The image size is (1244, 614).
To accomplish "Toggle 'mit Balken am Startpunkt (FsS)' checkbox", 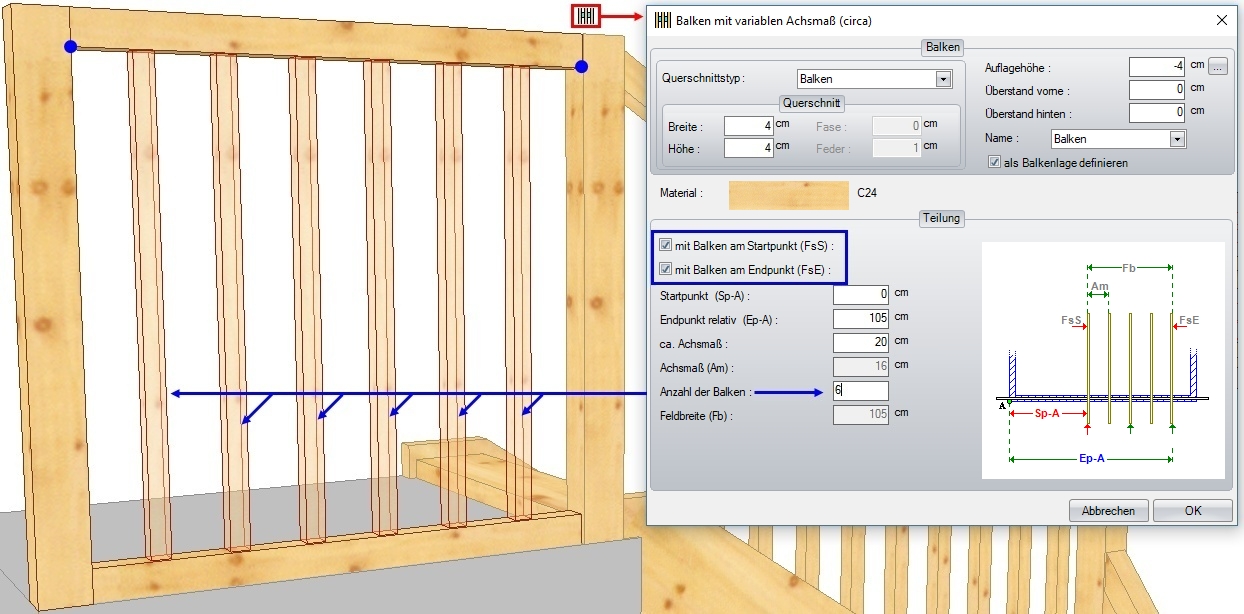I will 665,245.
